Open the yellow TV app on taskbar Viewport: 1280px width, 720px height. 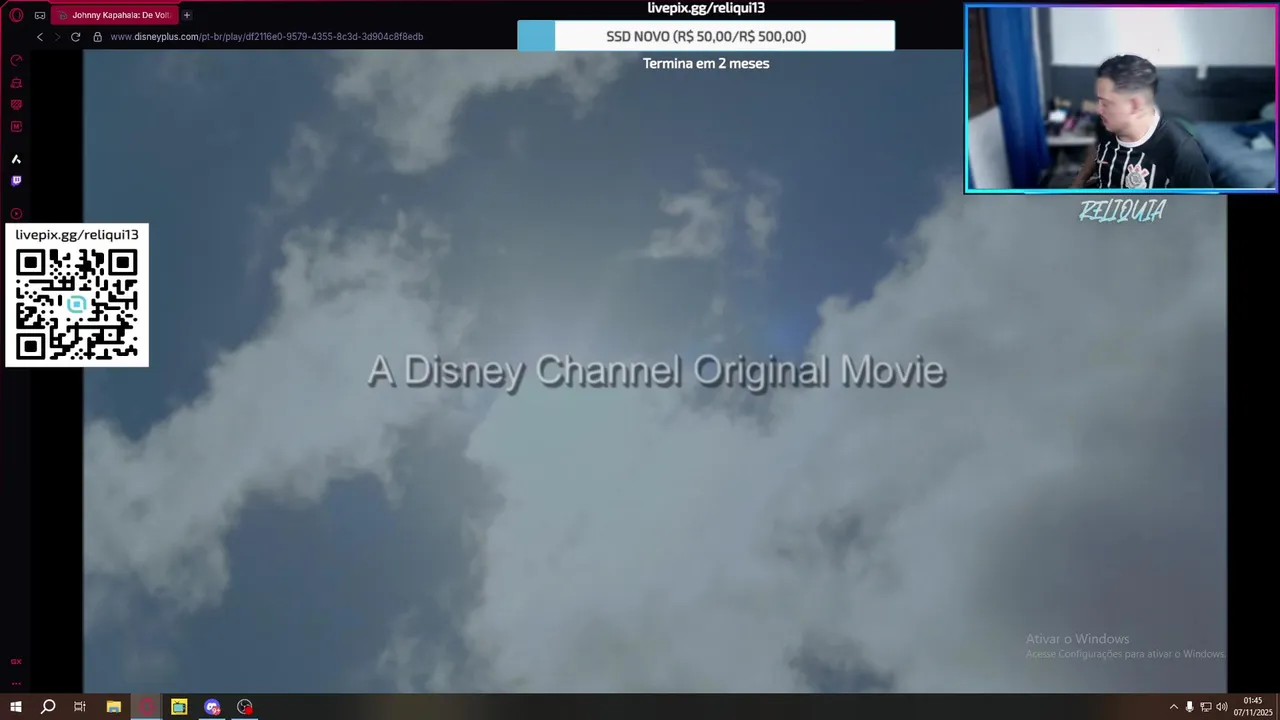(179, 707)
